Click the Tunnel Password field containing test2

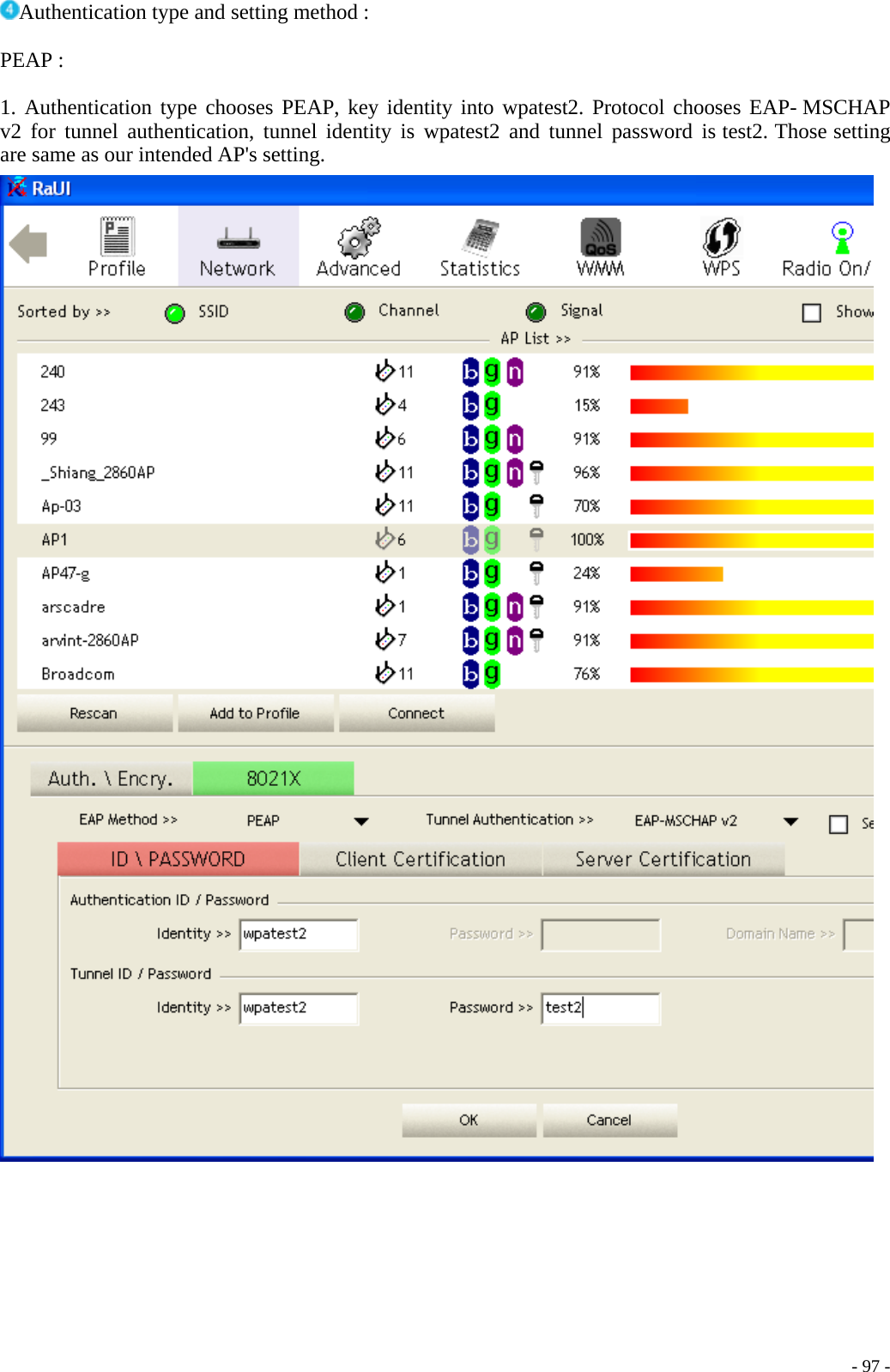(601, 1008)
